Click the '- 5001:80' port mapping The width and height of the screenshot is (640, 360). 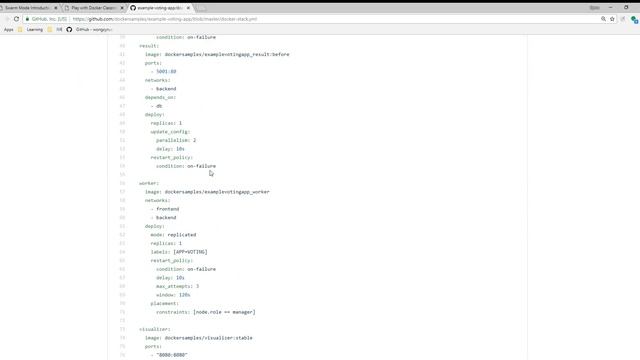pyautogui.click(x=164, y=71)
